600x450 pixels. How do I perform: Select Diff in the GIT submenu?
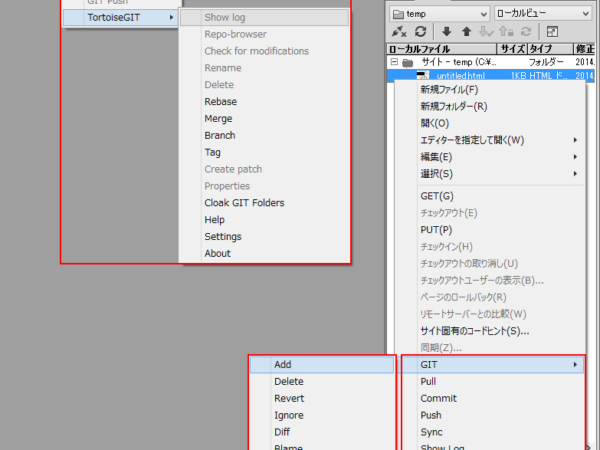282,432
